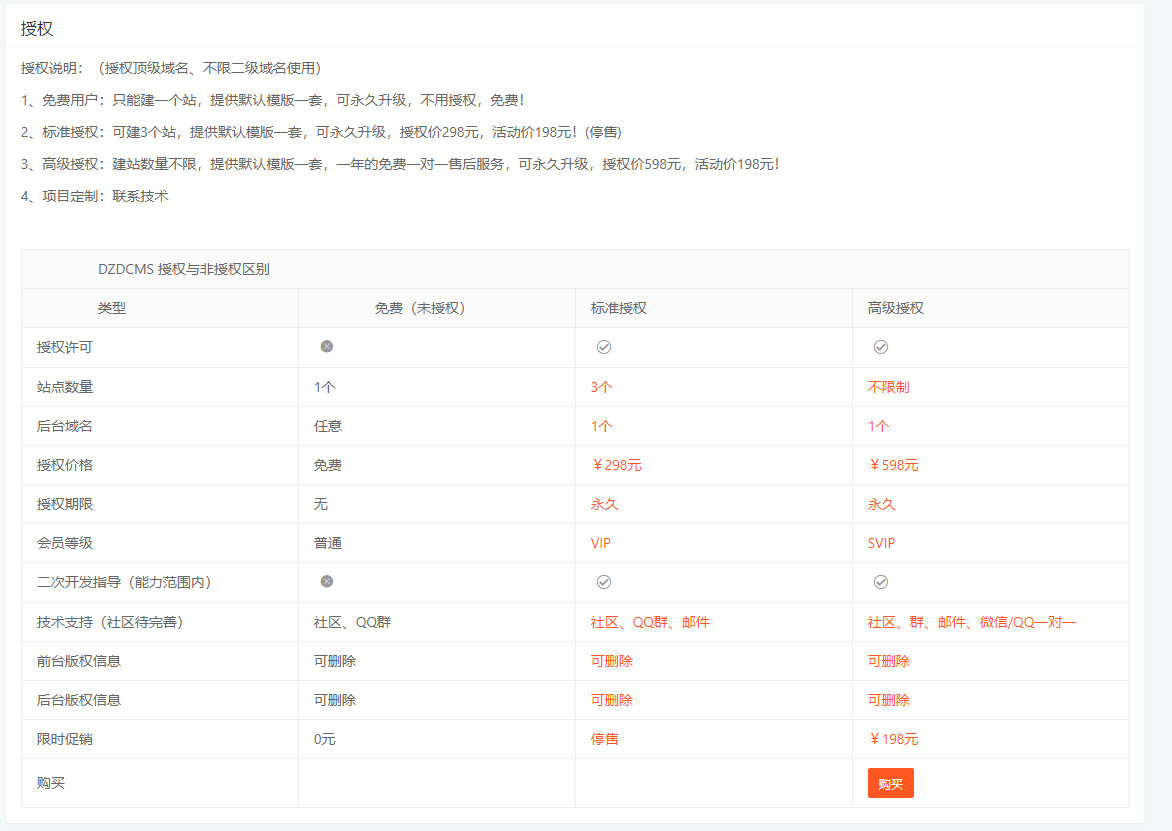Click the 二次开发指导（能力范围内） row label
Image resolution: width=1172 pixels, height=831 pixels.
click(124, 582)
